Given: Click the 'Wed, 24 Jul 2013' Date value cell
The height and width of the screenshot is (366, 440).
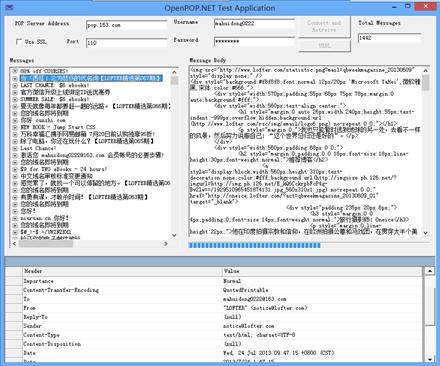Looking at the screenshot, I should pos(322,353).
